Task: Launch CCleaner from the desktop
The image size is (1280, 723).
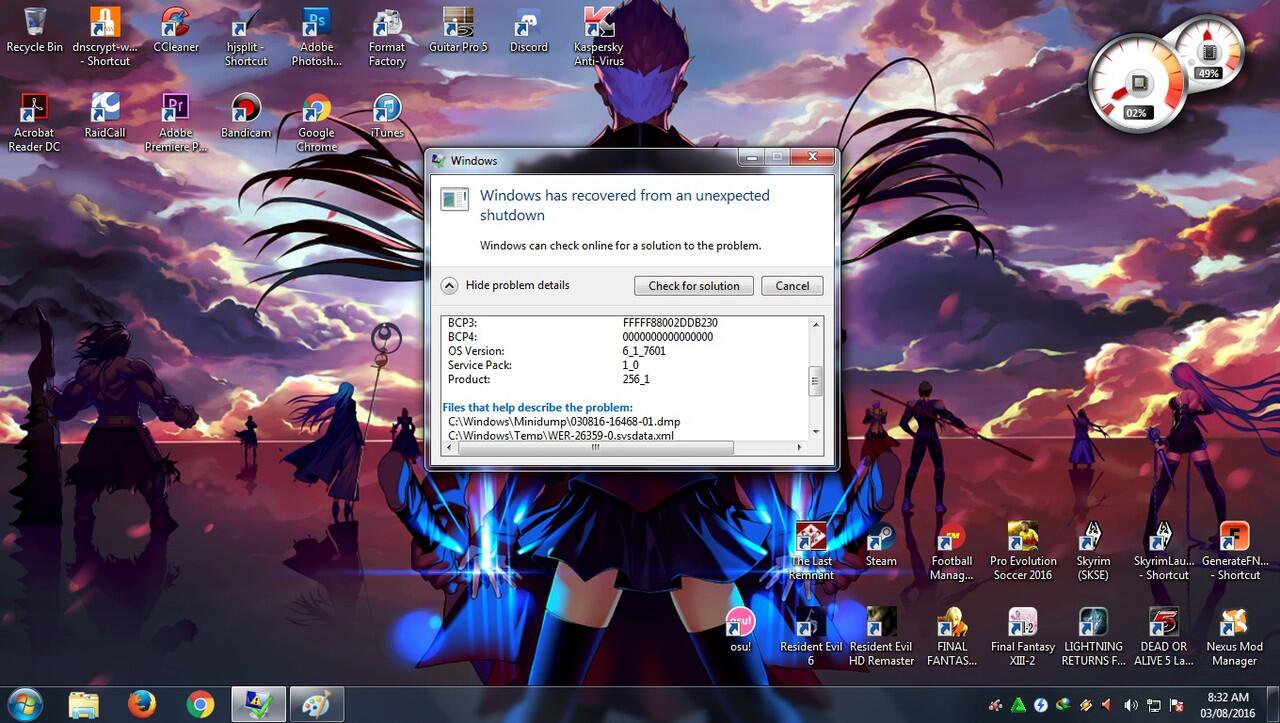Action: click(176, 31)
